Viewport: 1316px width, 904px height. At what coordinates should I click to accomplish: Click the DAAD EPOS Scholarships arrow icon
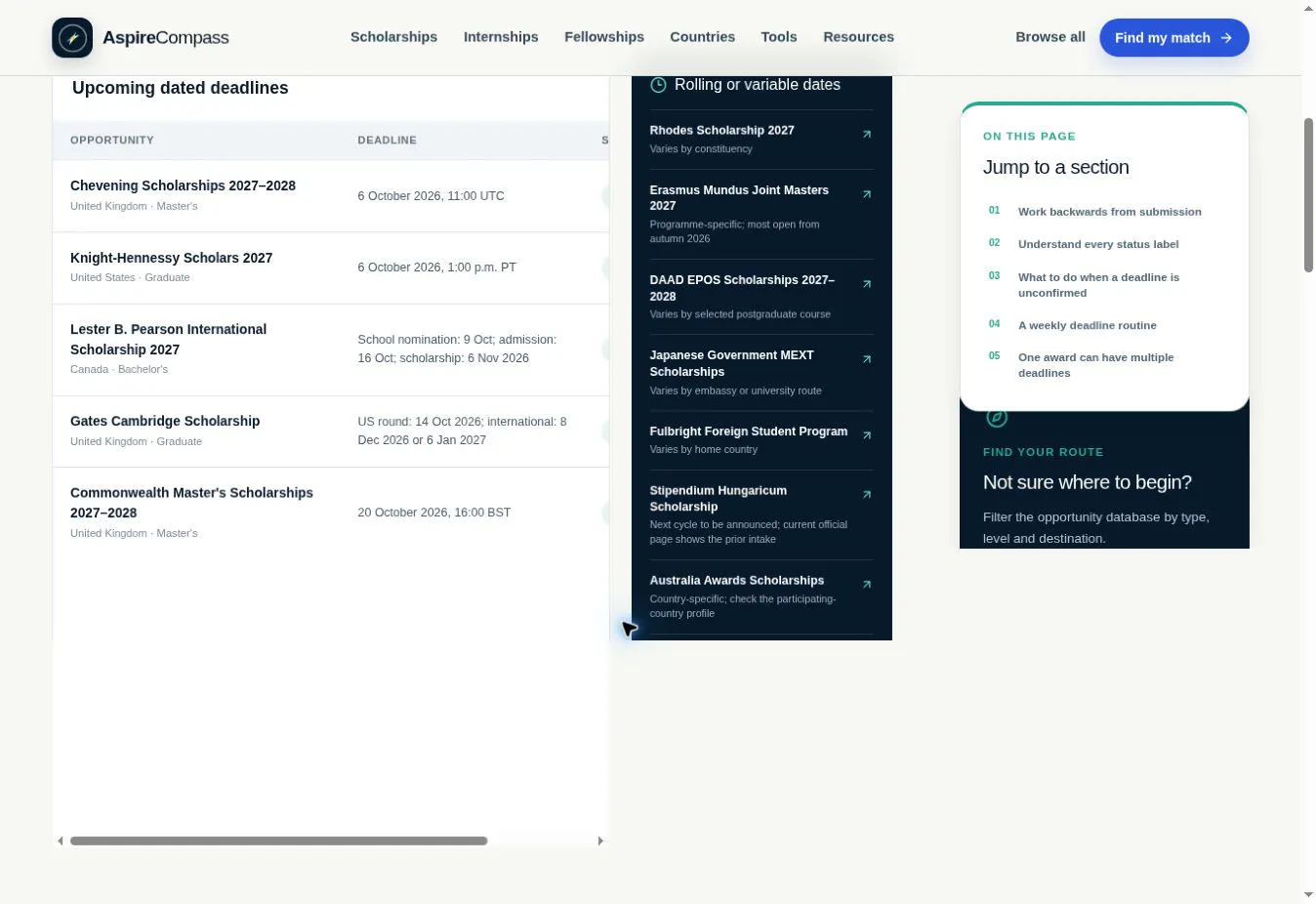coord(867,284)
